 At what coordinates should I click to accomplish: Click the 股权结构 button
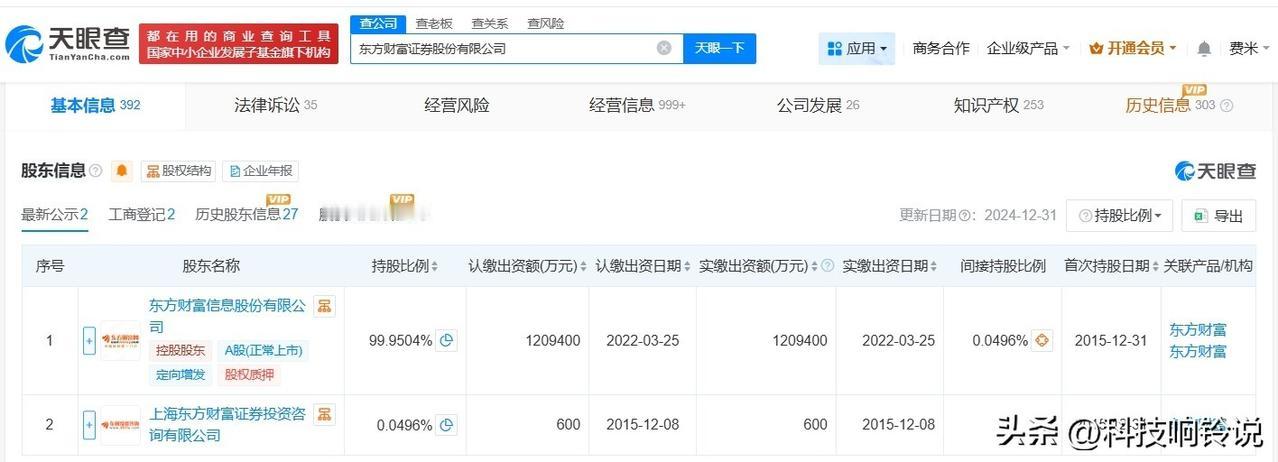pyautogui.click(x=179, y=171)
